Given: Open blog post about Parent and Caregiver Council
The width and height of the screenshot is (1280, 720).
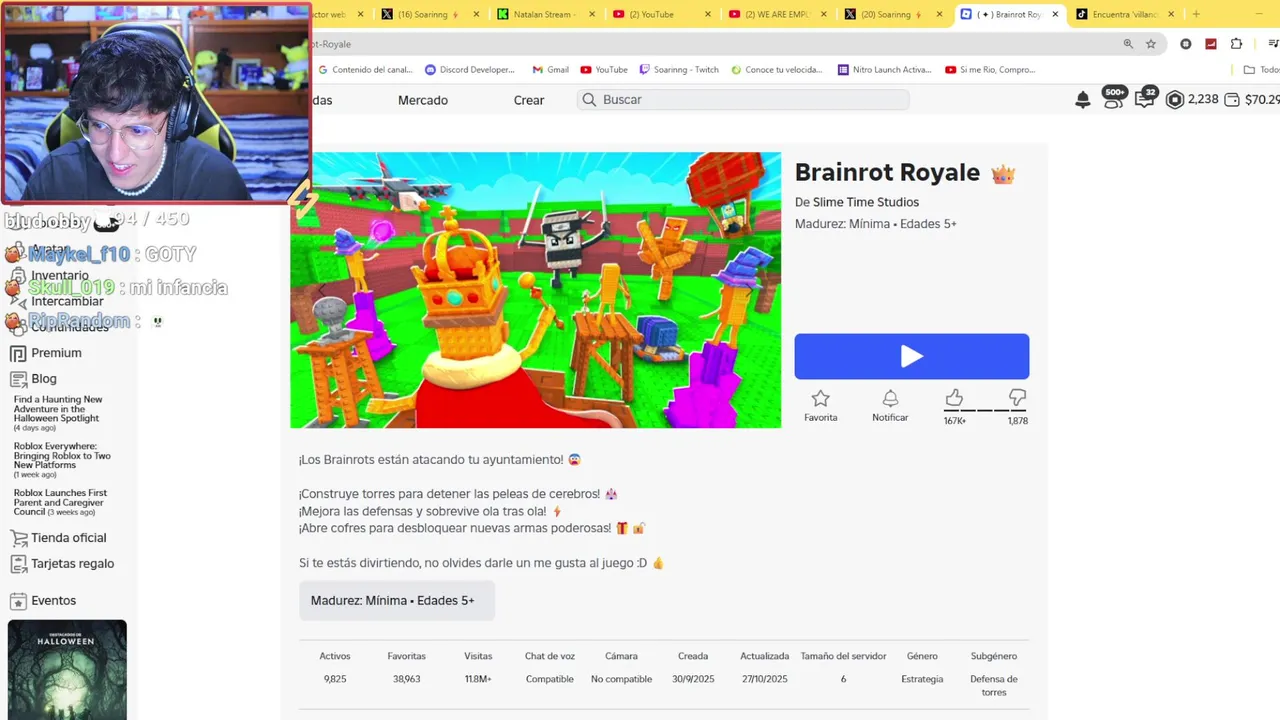Looking at the screenshot, I should coord(60,502).
